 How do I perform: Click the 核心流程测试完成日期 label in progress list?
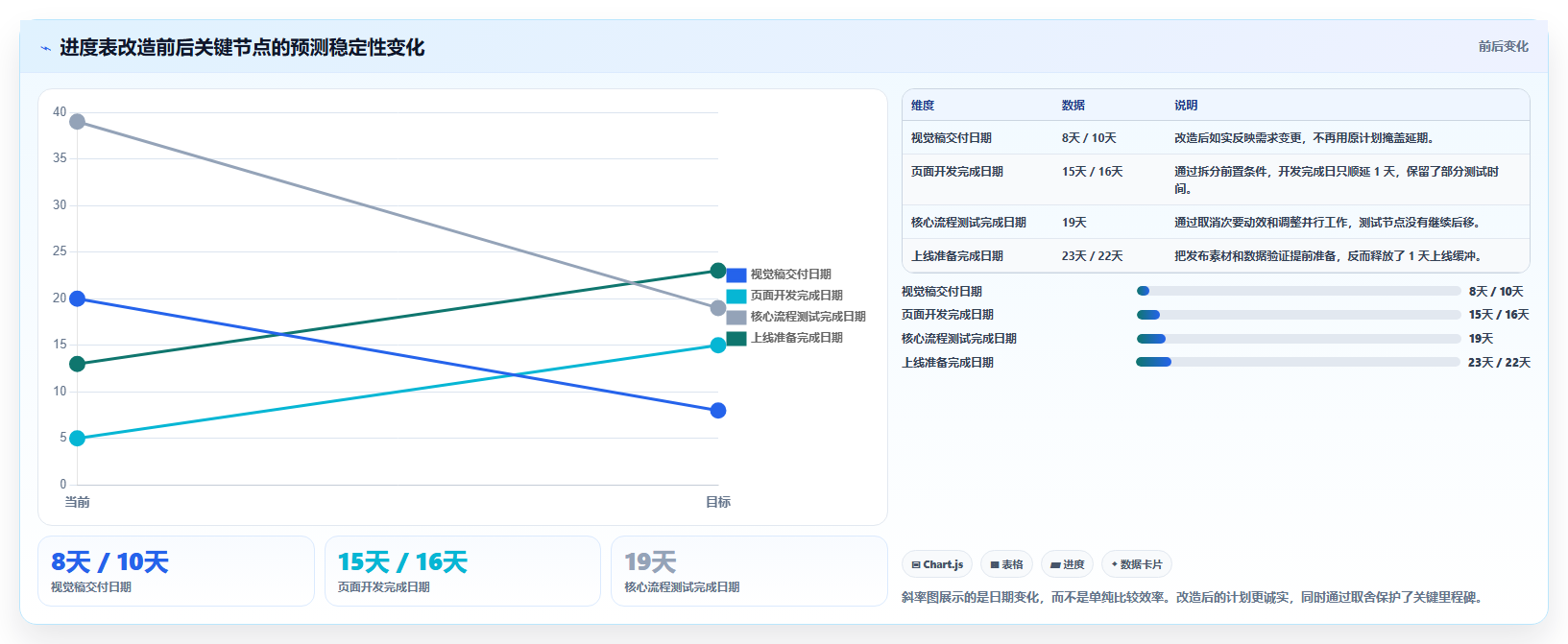(x=959, y=339)
